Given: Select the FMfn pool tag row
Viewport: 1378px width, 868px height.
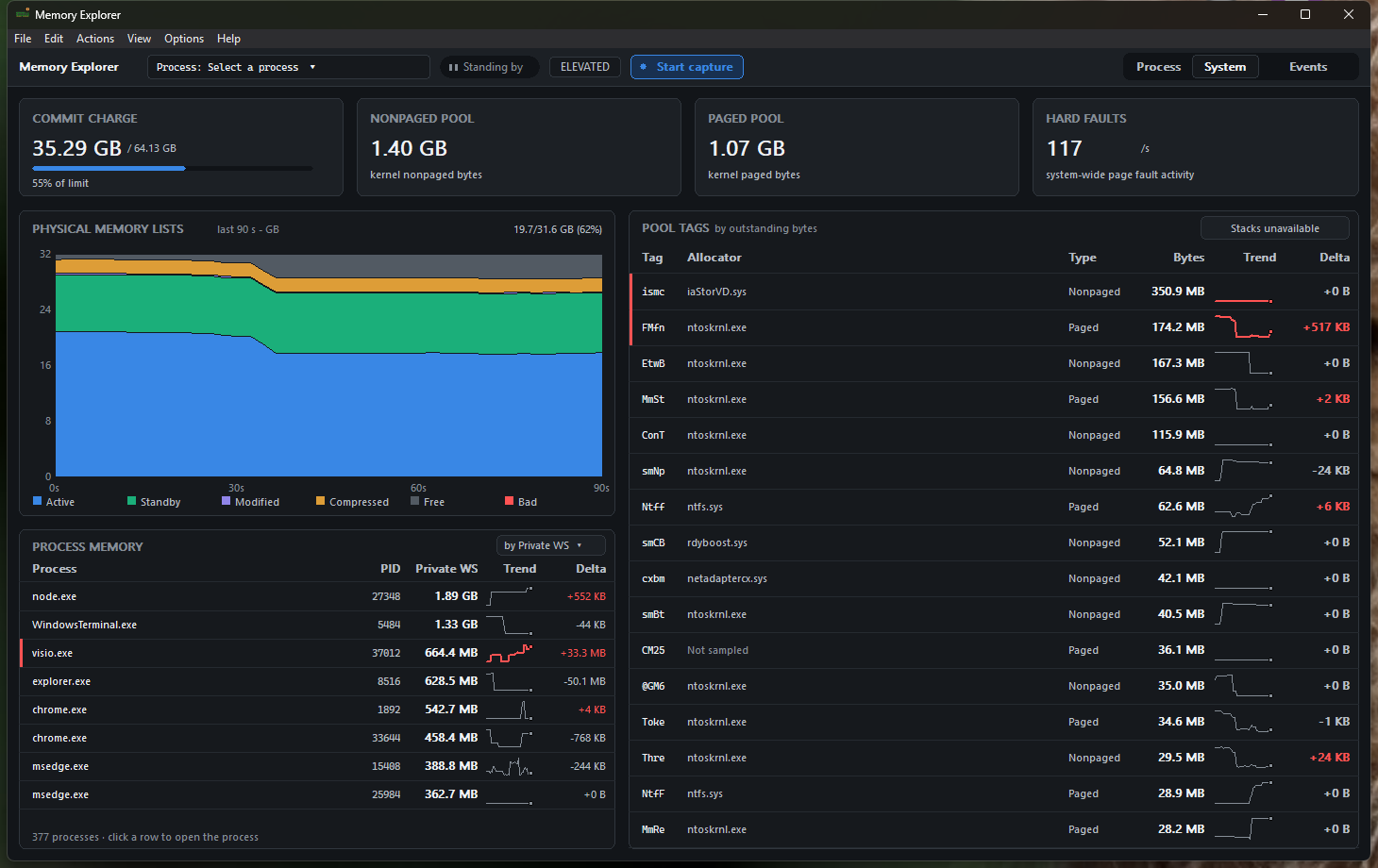Looking at the screenshot, I should pyautogui.click(x=994, y=327).
